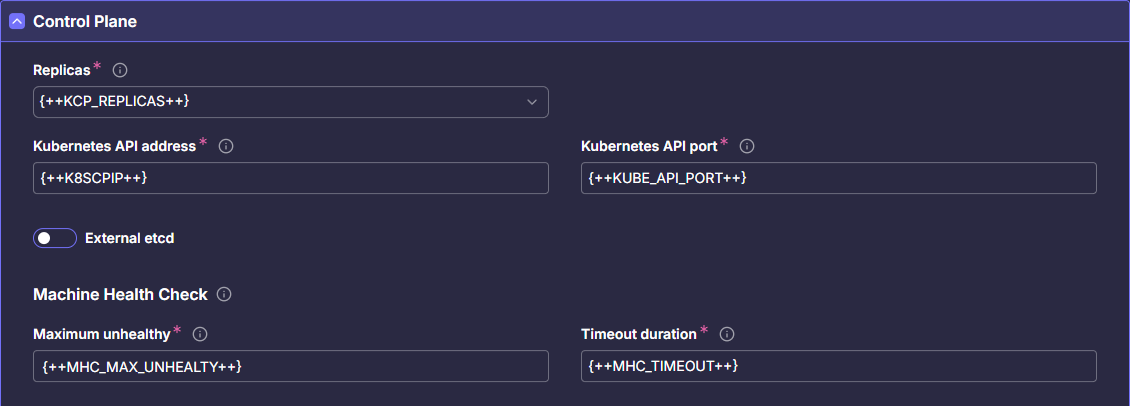Viewport: 1130px width, 406px height.
Task: Click the Replicas dropdown arrow
Action: (532, 102)
